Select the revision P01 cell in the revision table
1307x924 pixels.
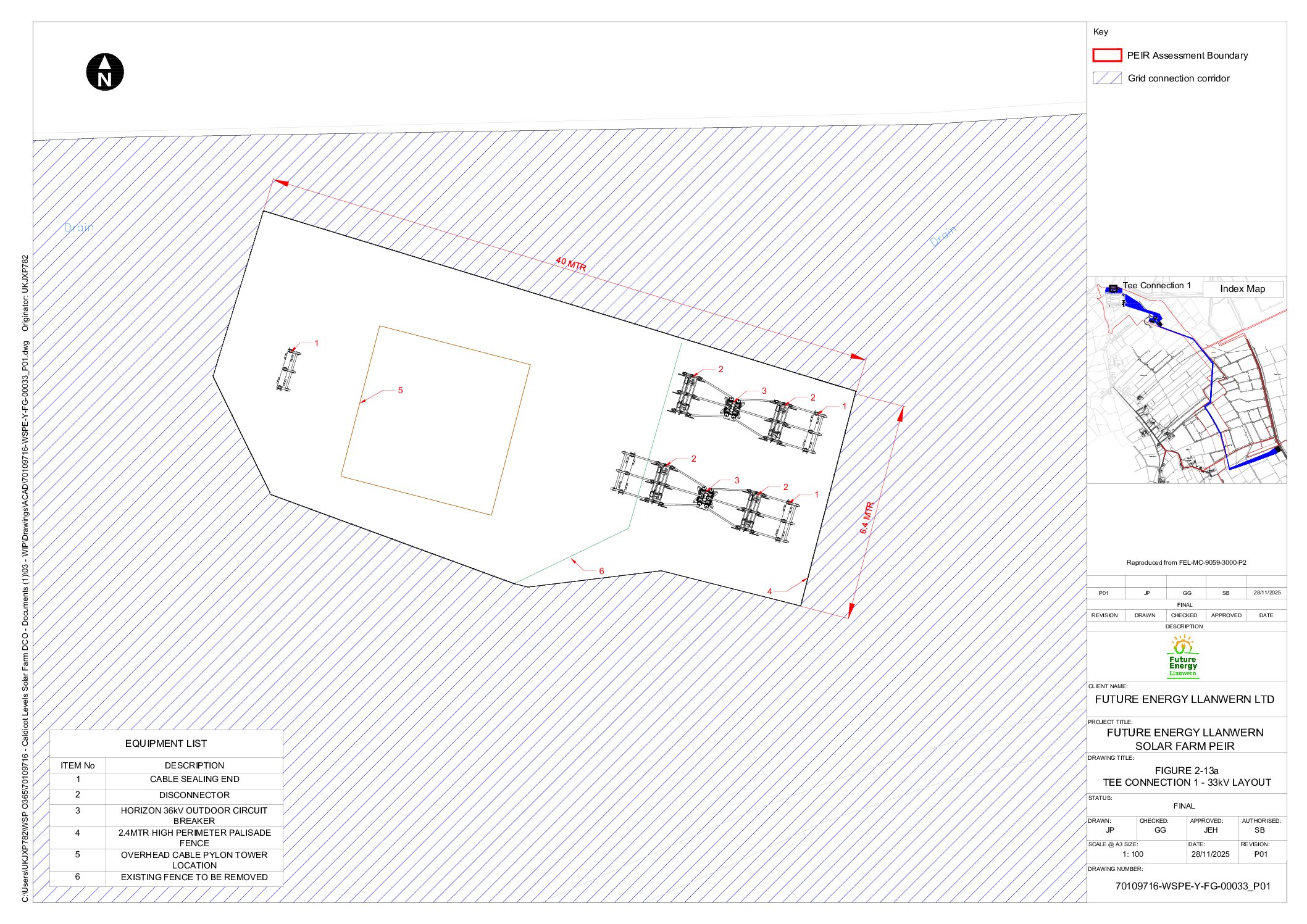point(1104,593)
